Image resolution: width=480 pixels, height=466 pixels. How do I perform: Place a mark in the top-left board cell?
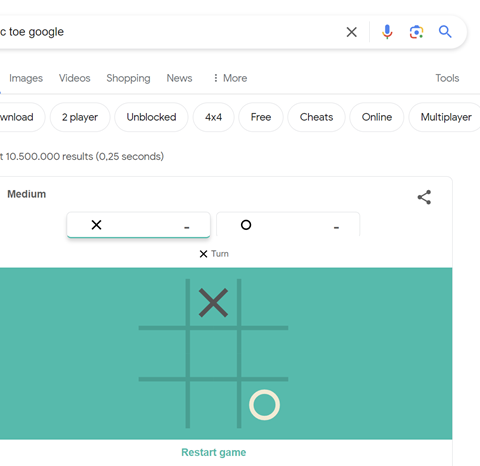162,303
